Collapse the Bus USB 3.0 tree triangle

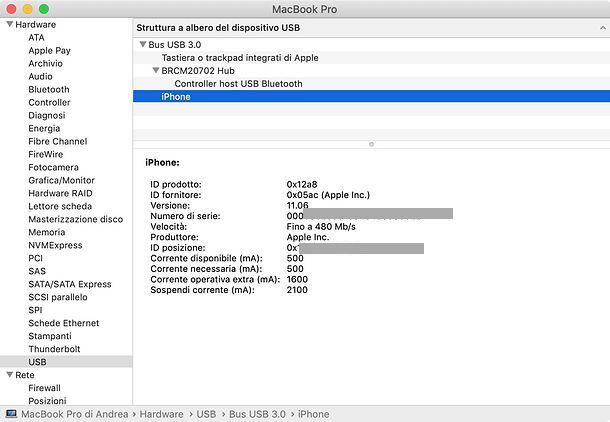click(143, 44)
